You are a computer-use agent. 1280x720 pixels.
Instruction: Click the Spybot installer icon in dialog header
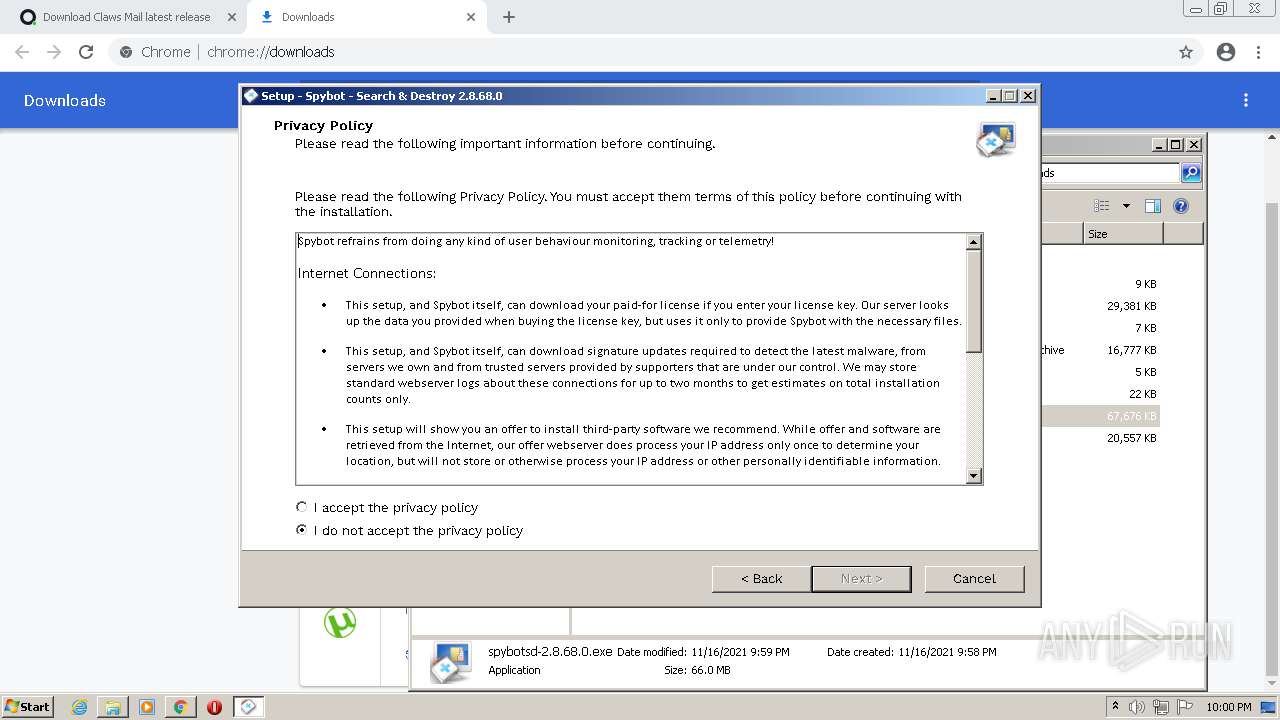996,140
